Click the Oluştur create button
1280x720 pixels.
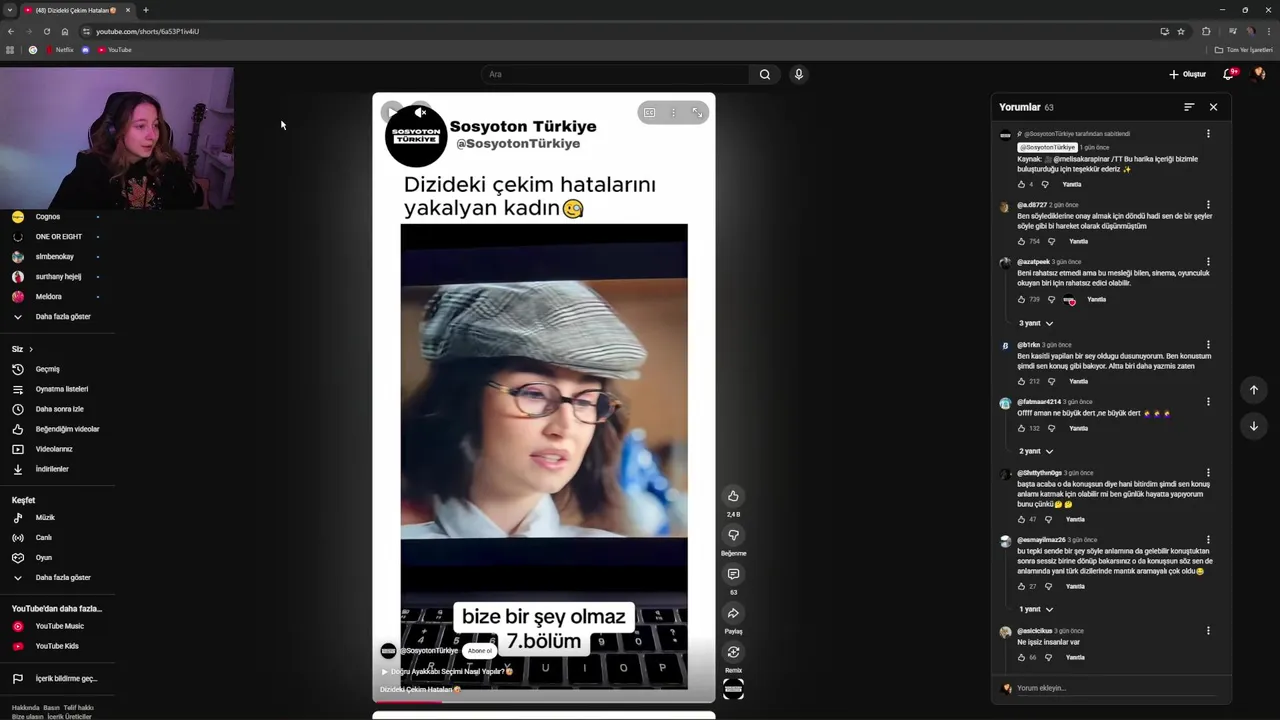(x=1187, y=74)
